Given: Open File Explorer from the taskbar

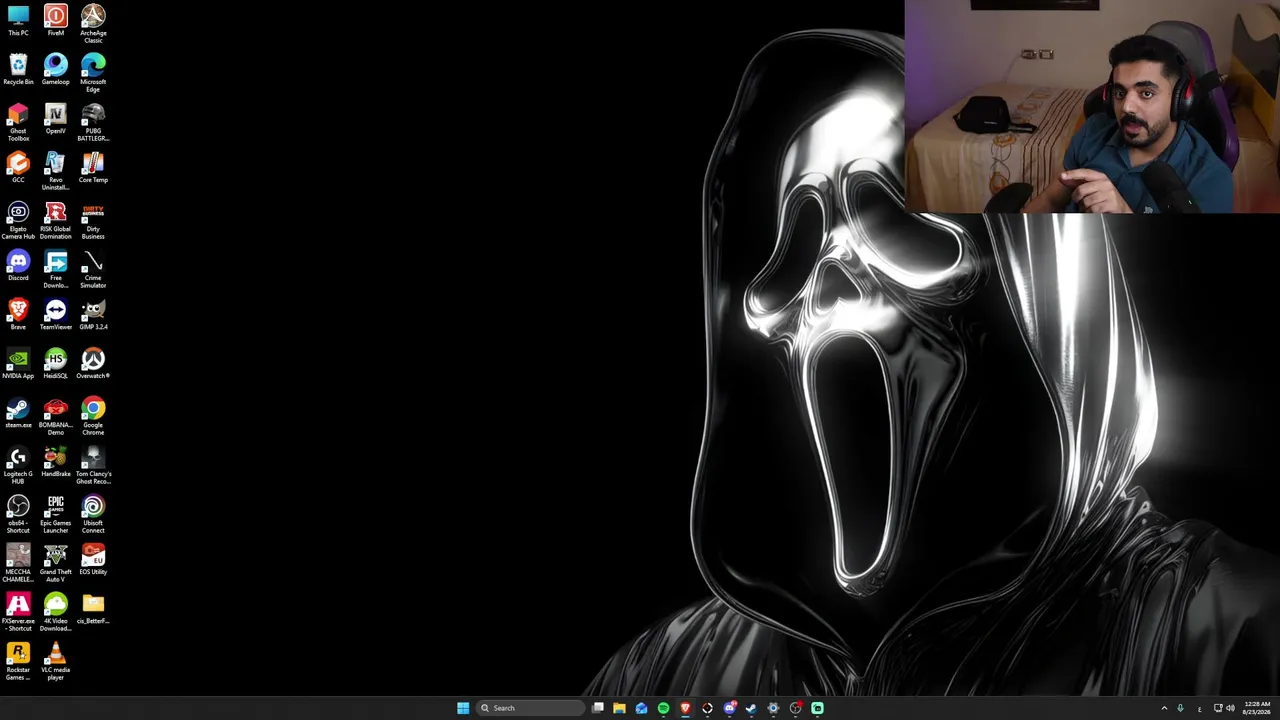Looking at the screenshot, I should (619, 708).
